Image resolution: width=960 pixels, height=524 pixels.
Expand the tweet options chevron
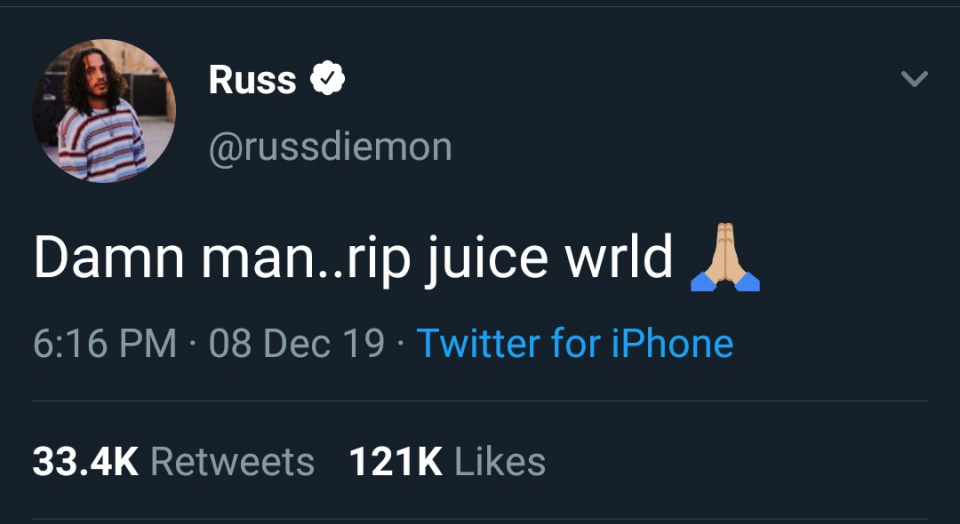914,79
